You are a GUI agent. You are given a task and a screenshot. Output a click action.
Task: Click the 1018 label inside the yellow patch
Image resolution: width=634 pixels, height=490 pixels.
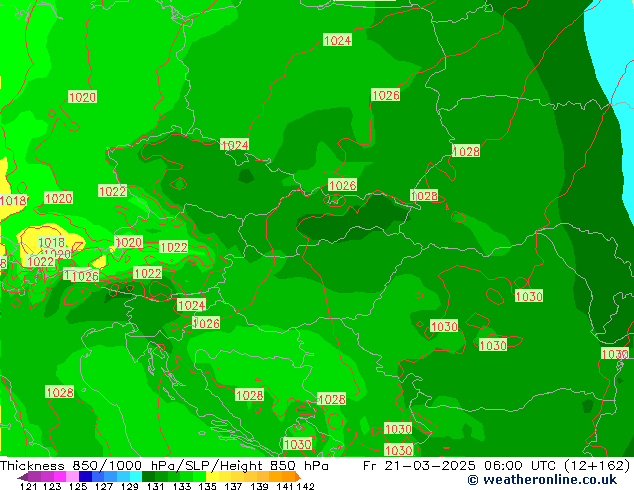pyautogui.click(x=51, y=242)
